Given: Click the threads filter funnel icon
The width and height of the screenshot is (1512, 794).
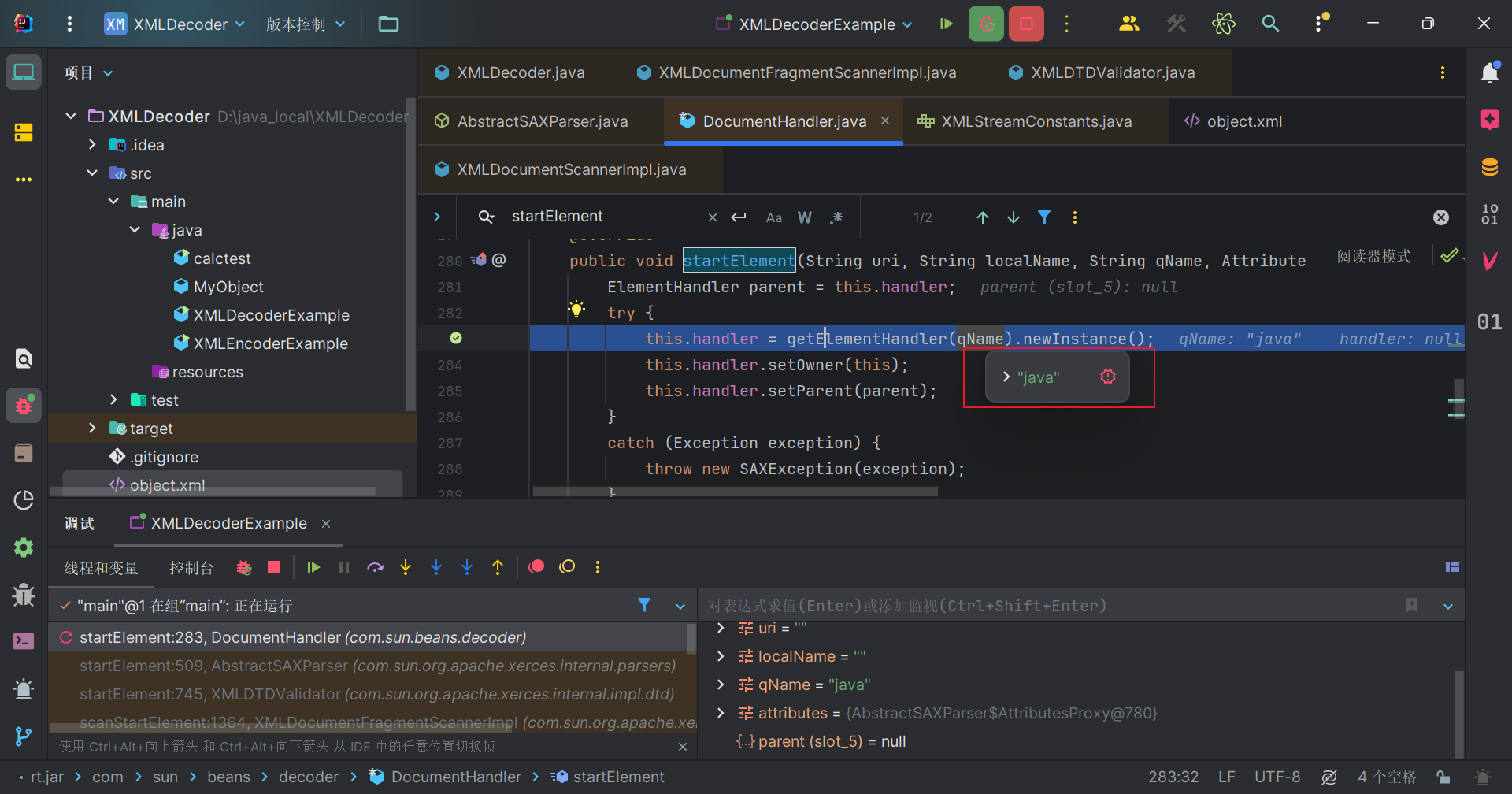Looking at the screenshot, I should pos(644,605).
